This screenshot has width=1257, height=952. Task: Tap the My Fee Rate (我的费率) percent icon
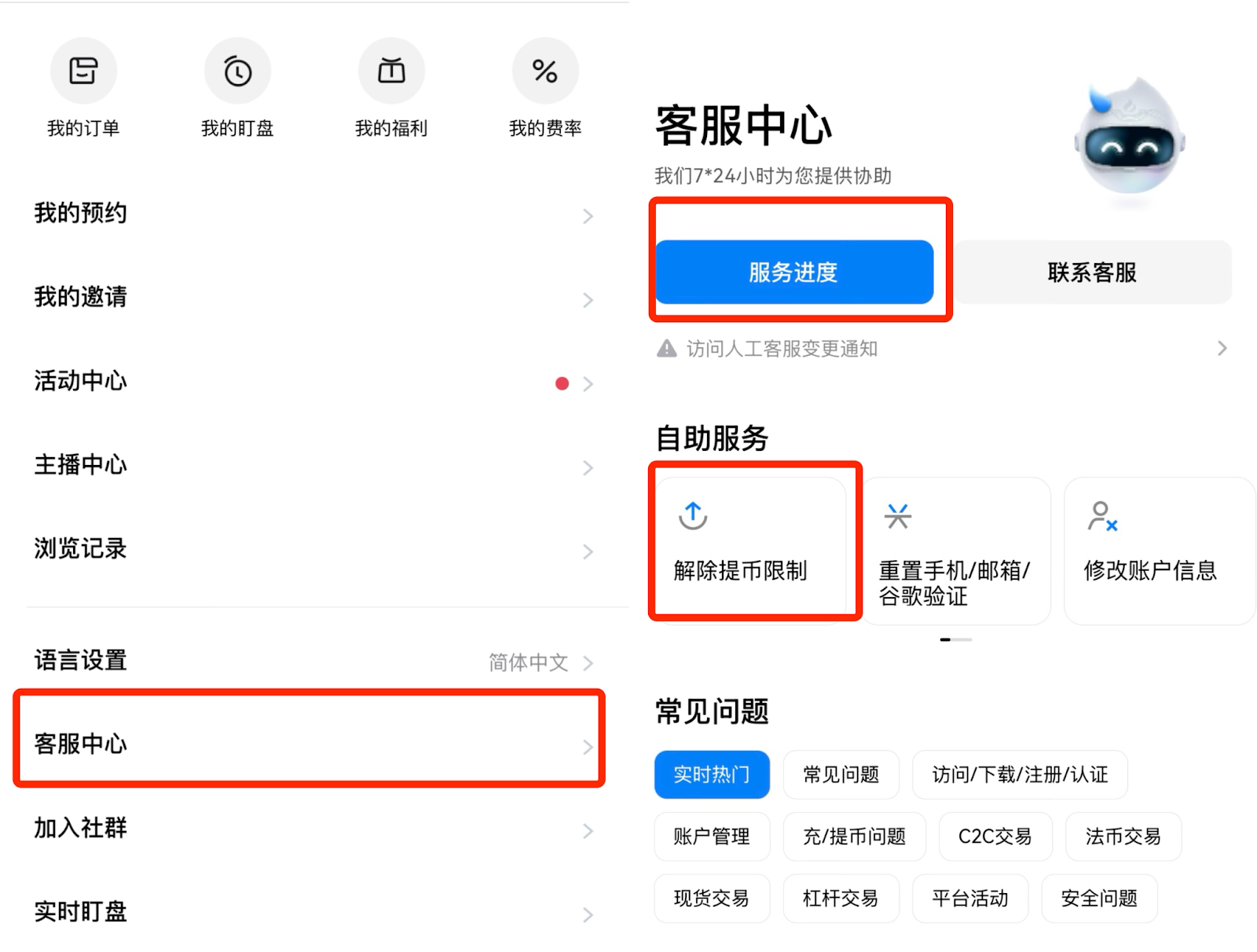544,71
